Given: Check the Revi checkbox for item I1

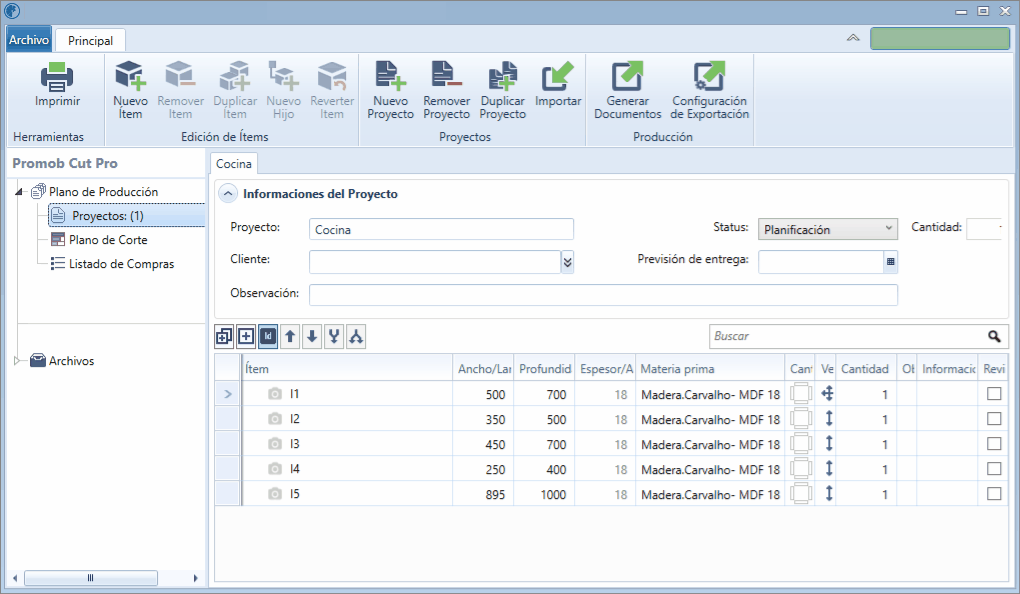Looking at the screenshot, I should [x=994, y=394].
